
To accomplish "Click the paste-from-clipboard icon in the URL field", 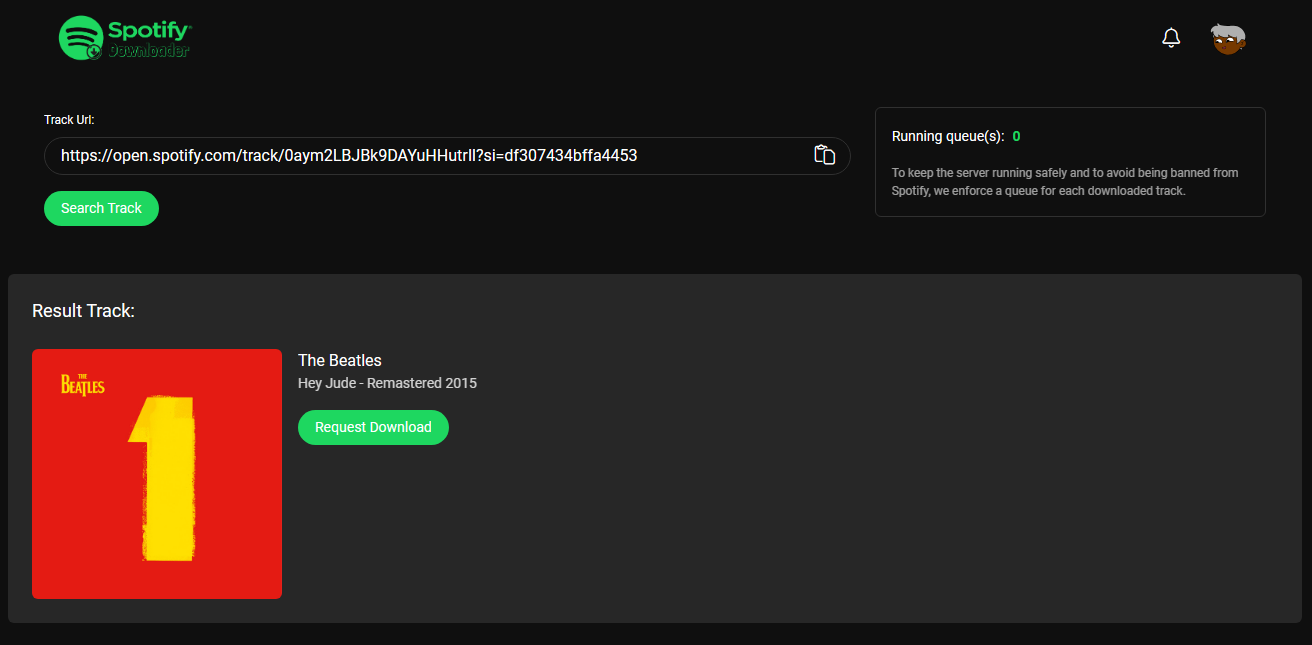I will [824, 155].
